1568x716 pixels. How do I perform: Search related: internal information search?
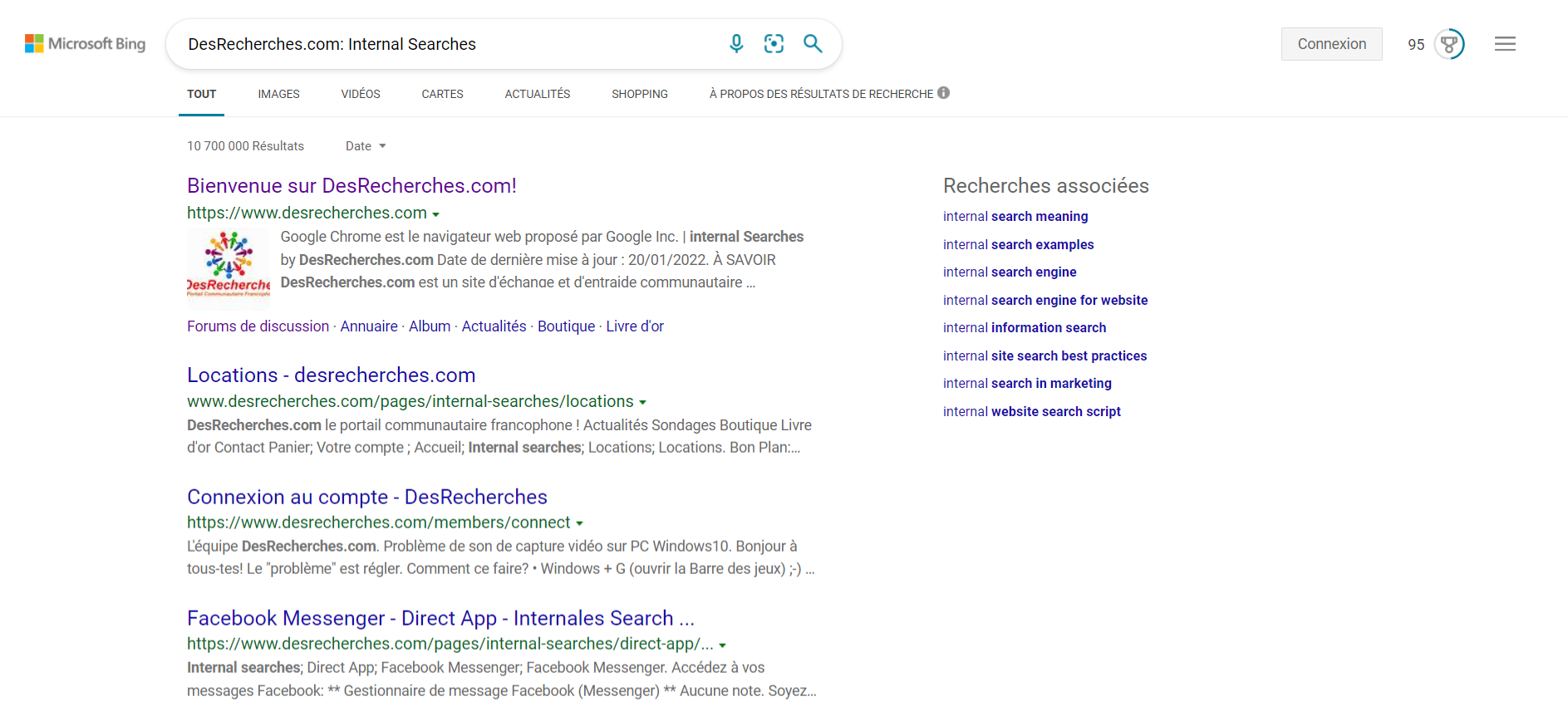[x=1025, y=327]
